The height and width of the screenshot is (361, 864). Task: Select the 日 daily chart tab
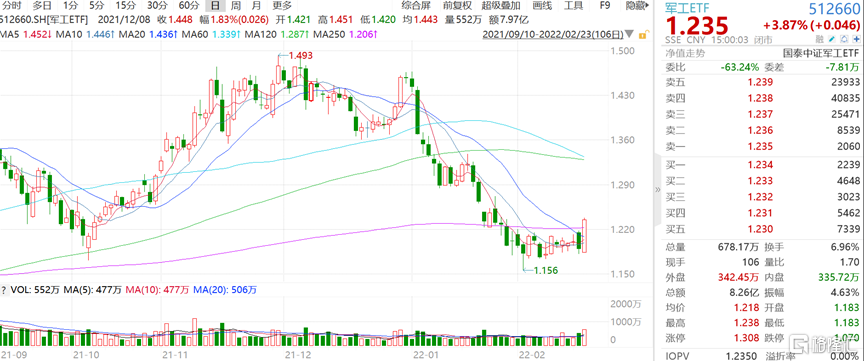215,7
